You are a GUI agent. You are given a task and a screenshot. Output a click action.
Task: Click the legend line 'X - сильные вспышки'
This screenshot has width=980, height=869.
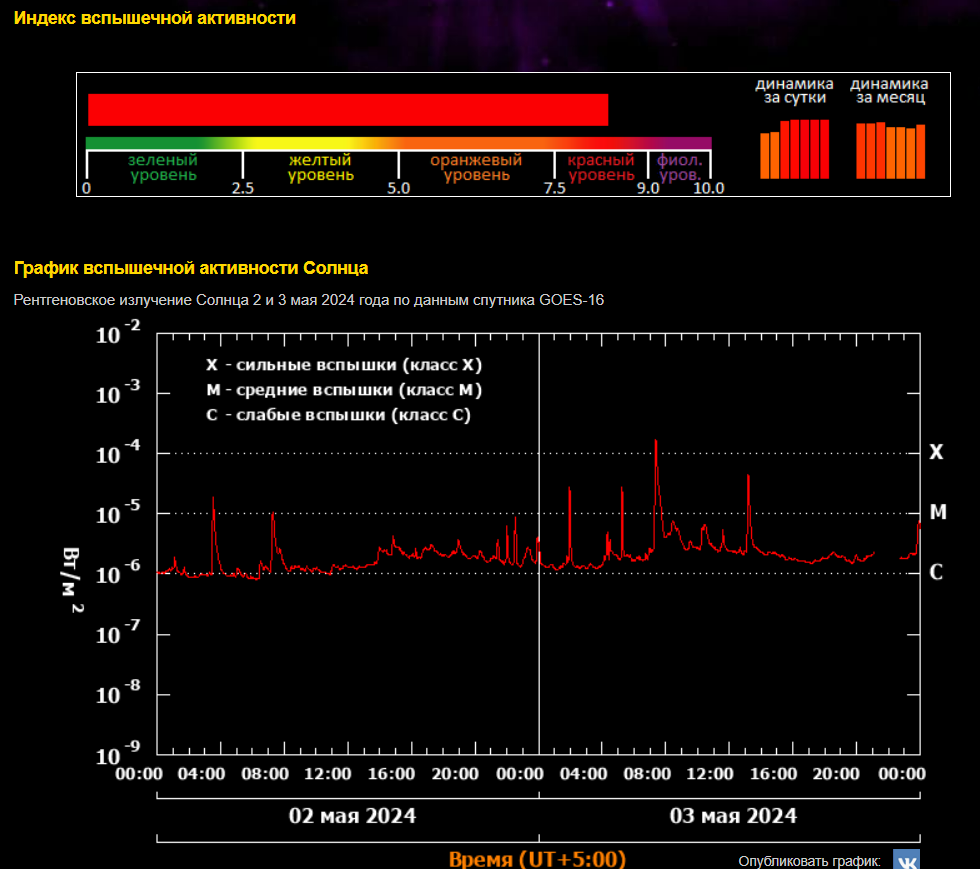(344, 365)
